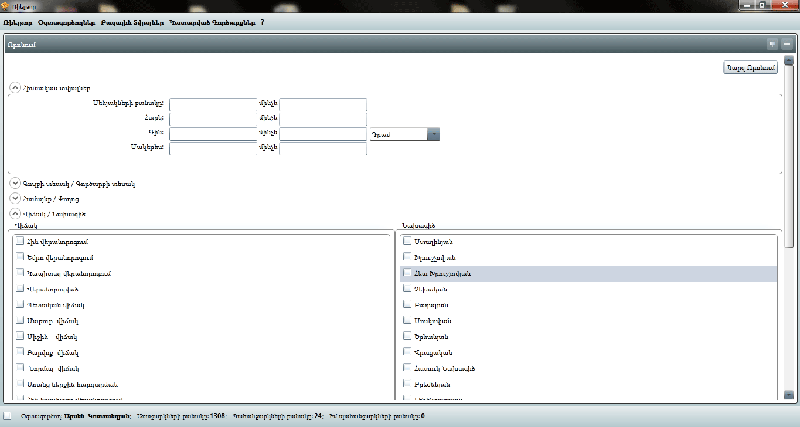The width and height of the screenshot is (800, 427).
Task: Expand the third collapsible section header
Action: pyautogui.click(x=15, y=198)
